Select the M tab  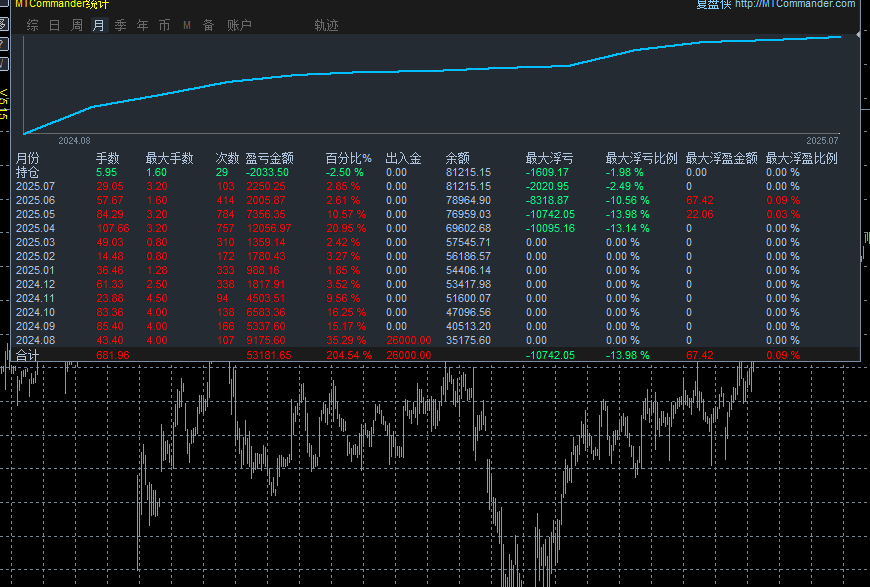(186, 25)
